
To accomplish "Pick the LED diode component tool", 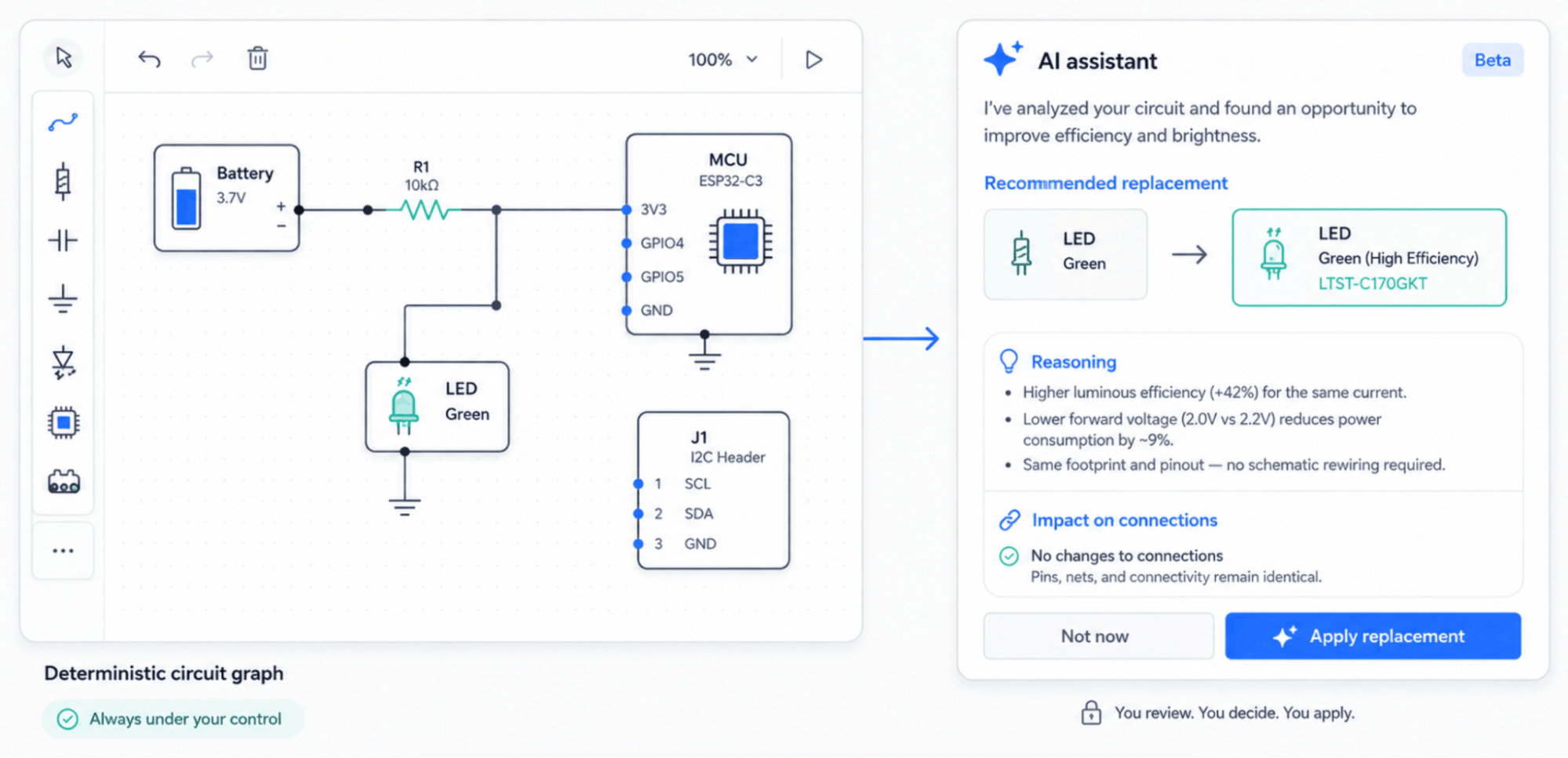I will click(63, 363).
